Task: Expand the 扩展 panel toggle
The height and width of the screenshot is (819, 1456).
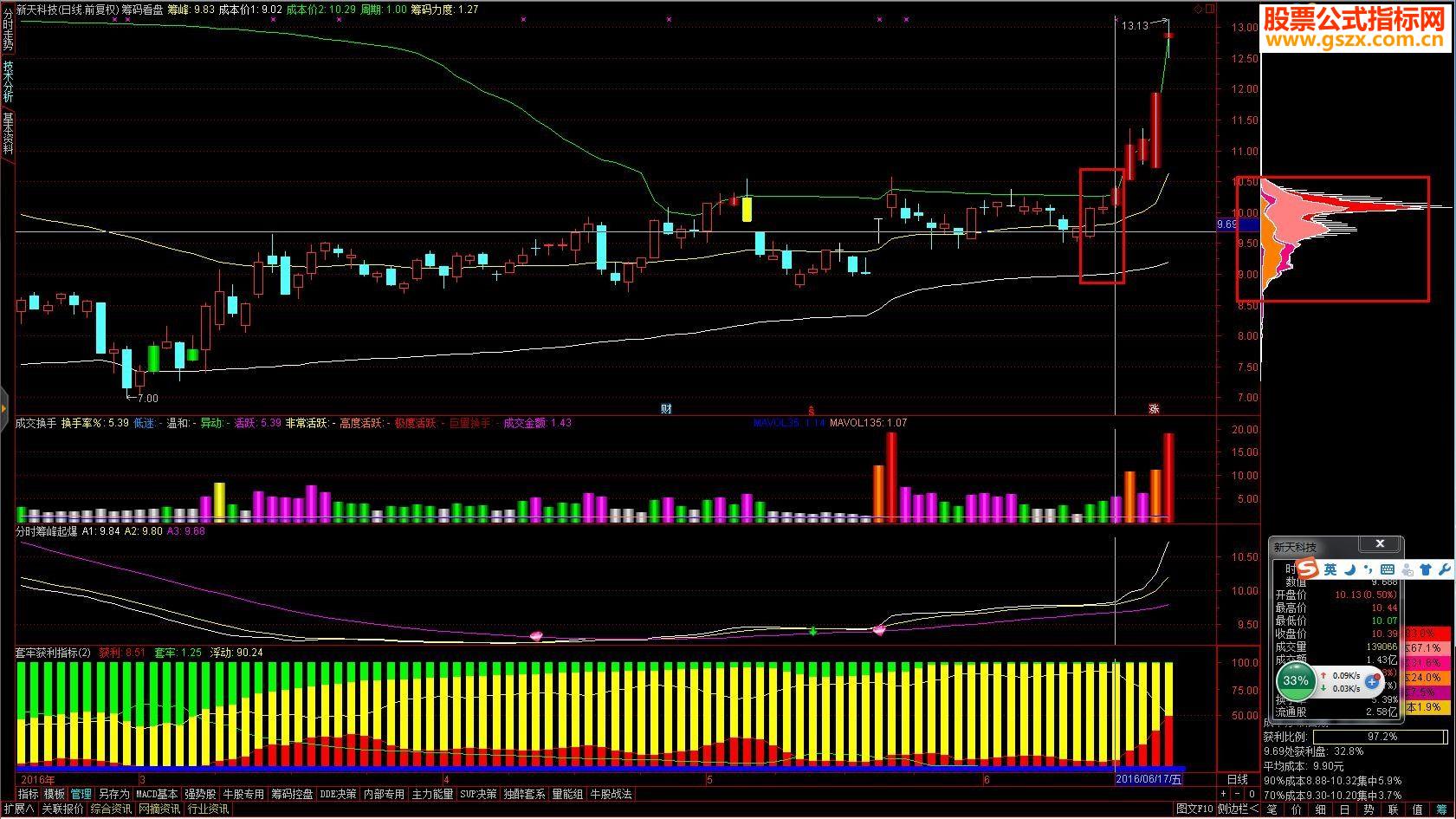Action: pyautogui.click(x=18, y=809)
